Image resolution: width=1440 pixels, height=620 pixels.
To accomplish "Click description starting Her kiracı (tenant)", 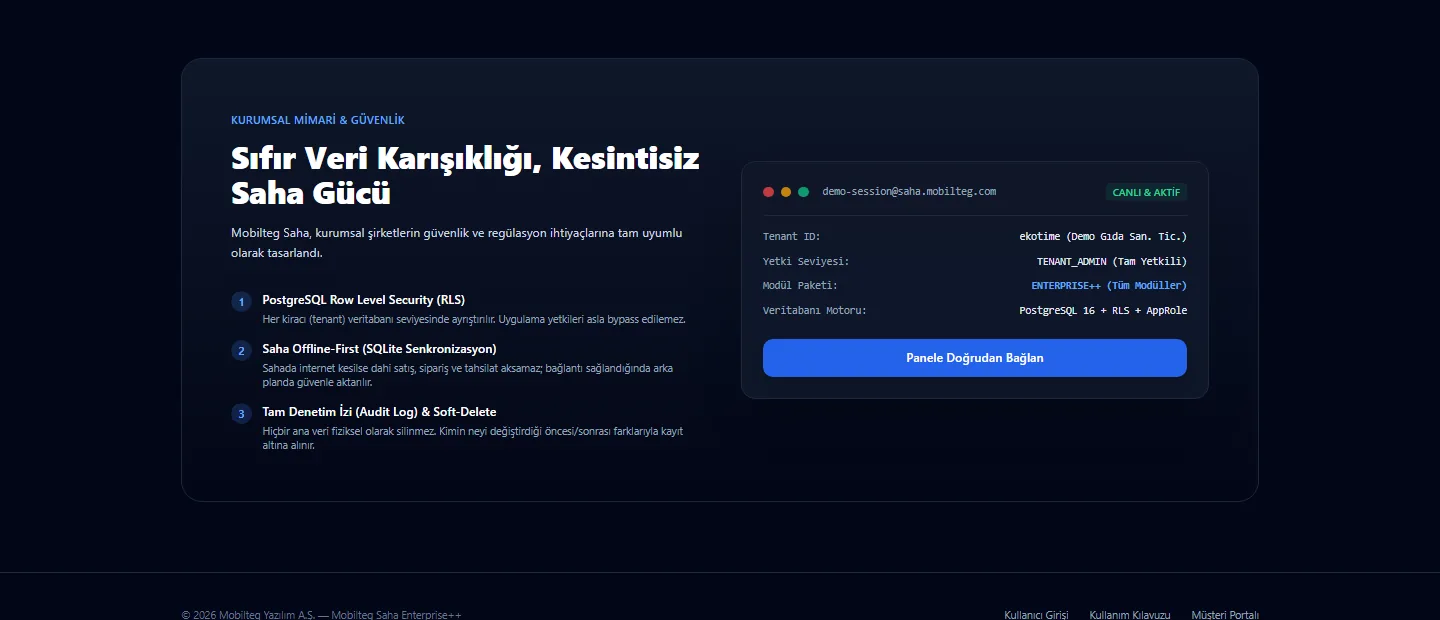I will point(474,319).
